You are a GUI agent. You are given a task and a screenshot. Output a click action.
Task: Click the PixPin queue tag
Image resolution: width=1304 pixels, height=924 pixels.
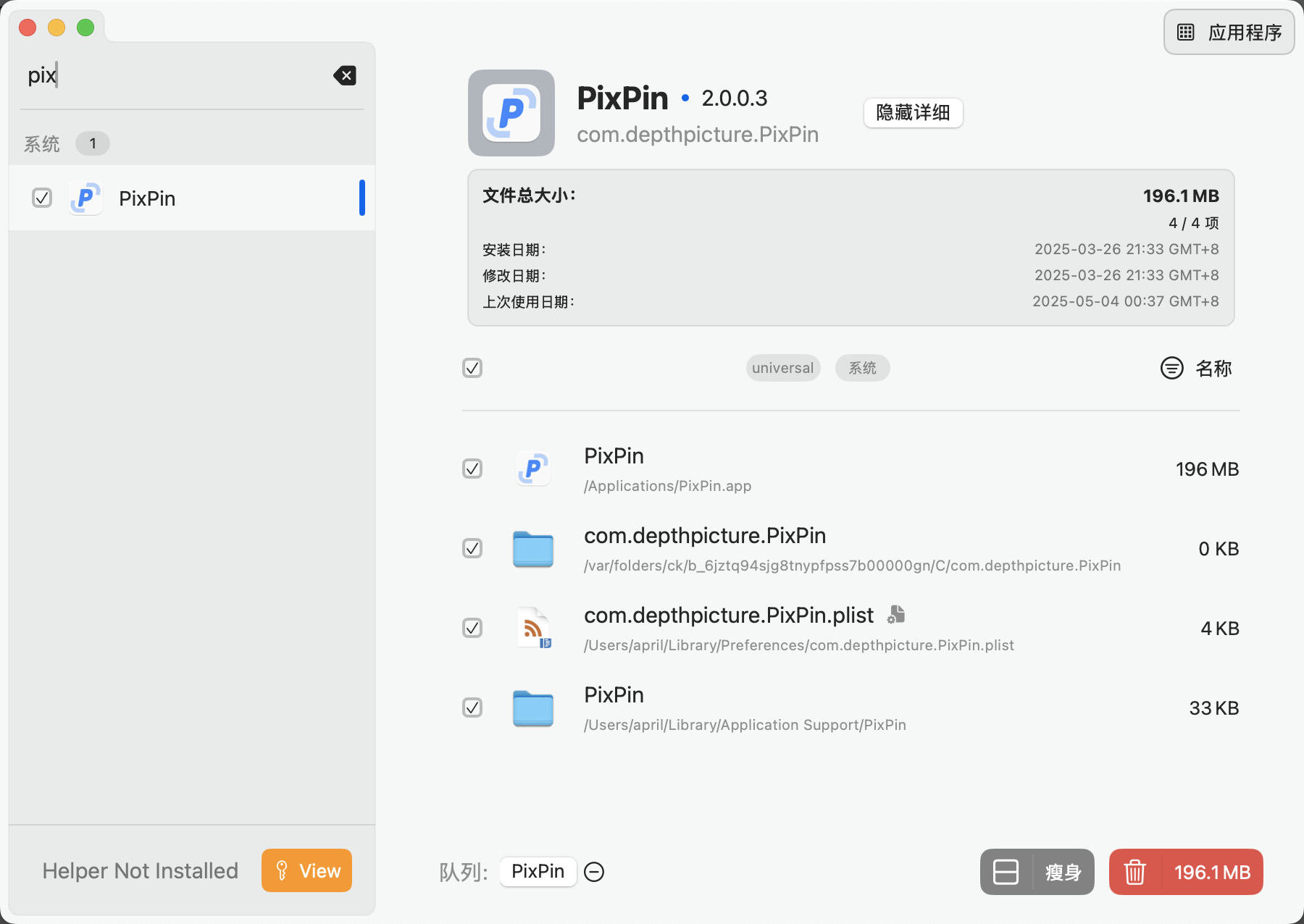click(538, 871)
